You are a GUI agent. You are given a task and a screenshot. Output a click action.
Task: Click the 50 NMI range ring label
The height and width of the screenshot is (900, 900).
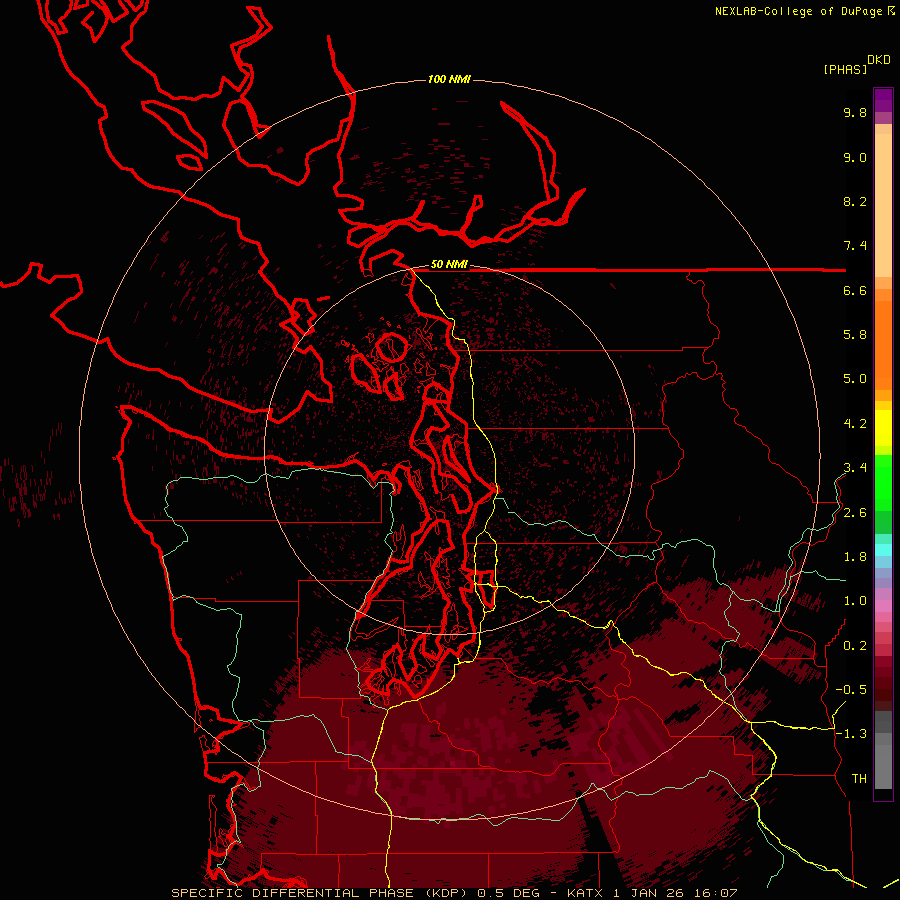[x=449, y=265]
